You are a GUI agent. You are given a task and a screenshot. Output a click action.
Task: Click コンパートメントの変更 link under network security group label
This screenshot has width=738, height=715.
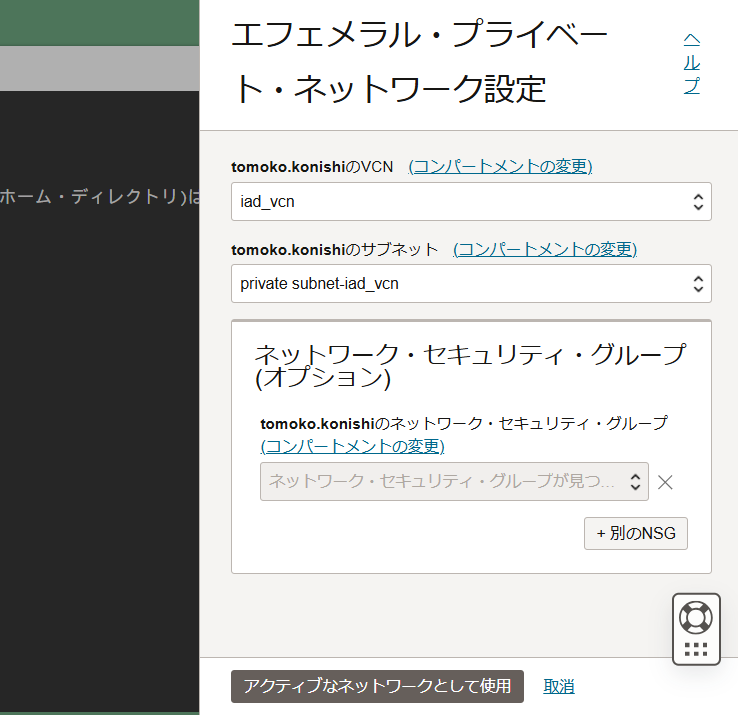353,446
